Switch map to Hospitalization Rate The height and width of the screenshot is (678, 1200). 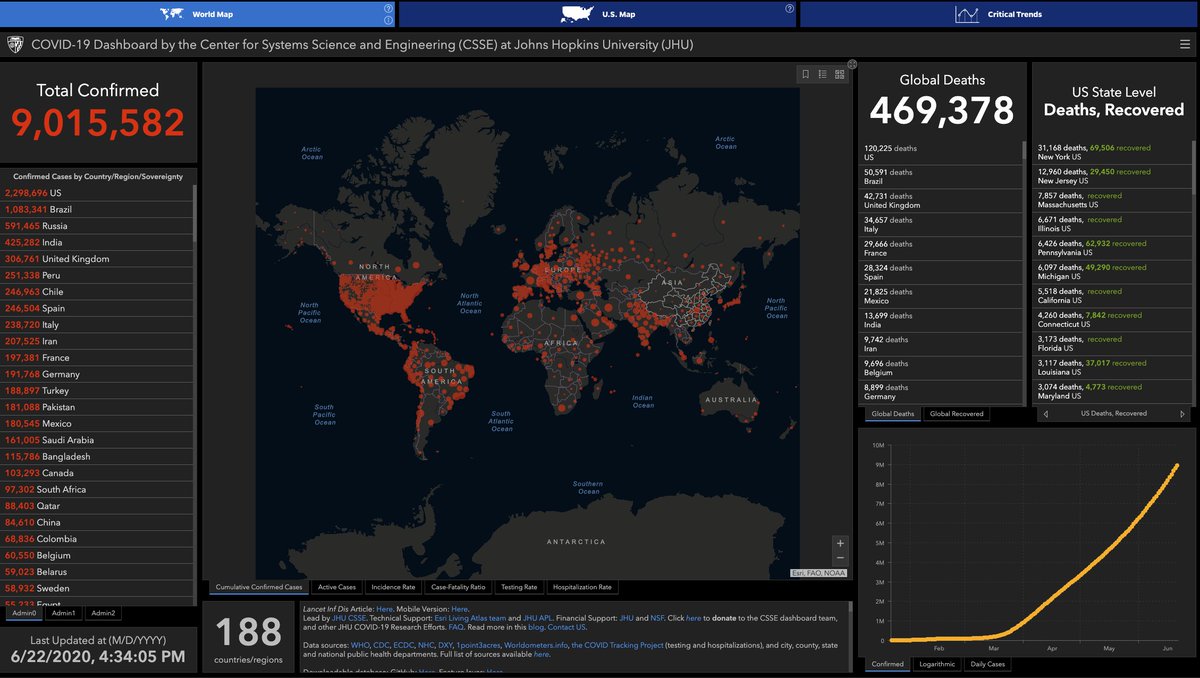(x=582, y=587)
